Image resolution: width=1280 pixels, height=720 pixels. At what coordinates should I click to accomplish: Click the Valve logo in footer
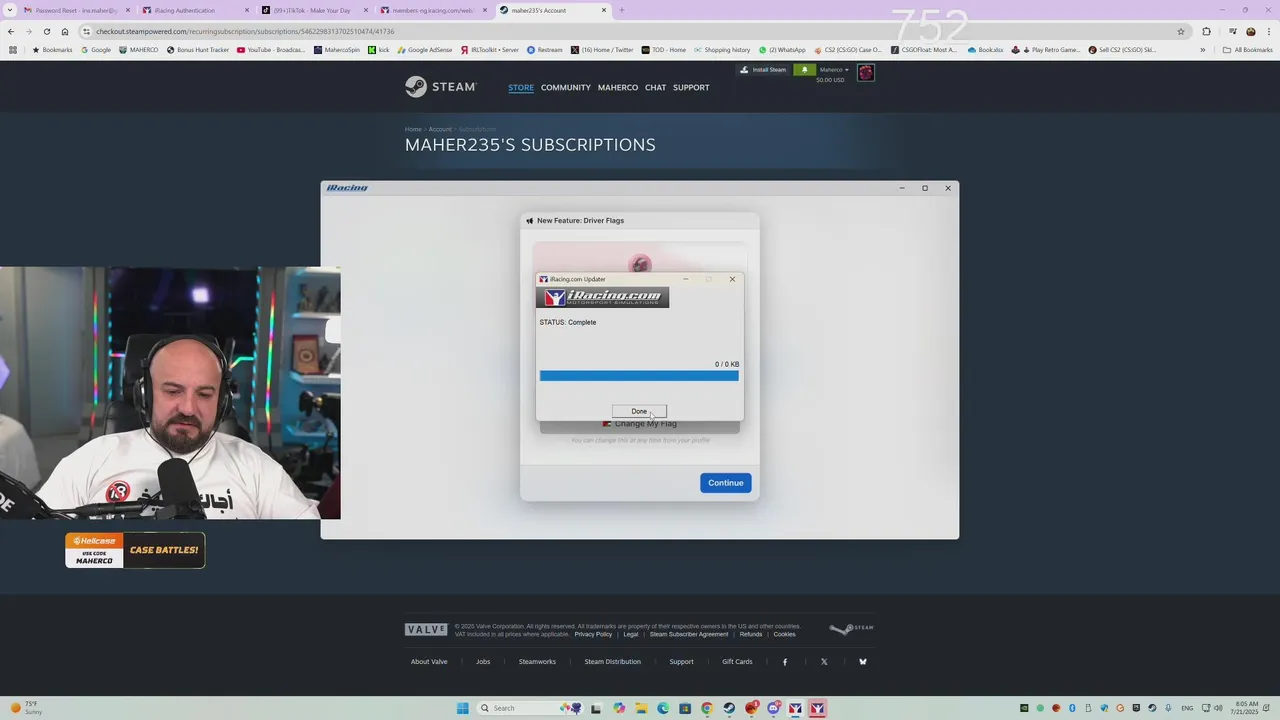(x=426, y=629)
